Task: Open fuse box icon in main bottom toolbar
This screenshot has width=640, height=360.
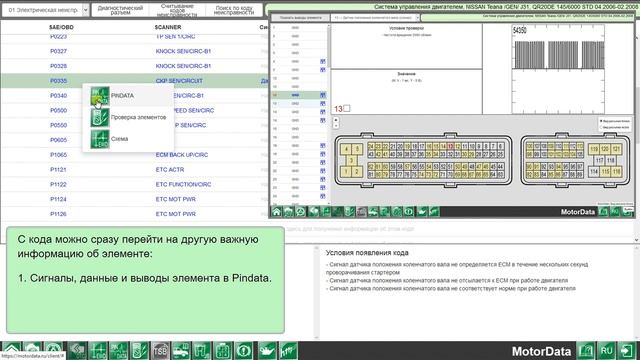Action: point(202,351)
